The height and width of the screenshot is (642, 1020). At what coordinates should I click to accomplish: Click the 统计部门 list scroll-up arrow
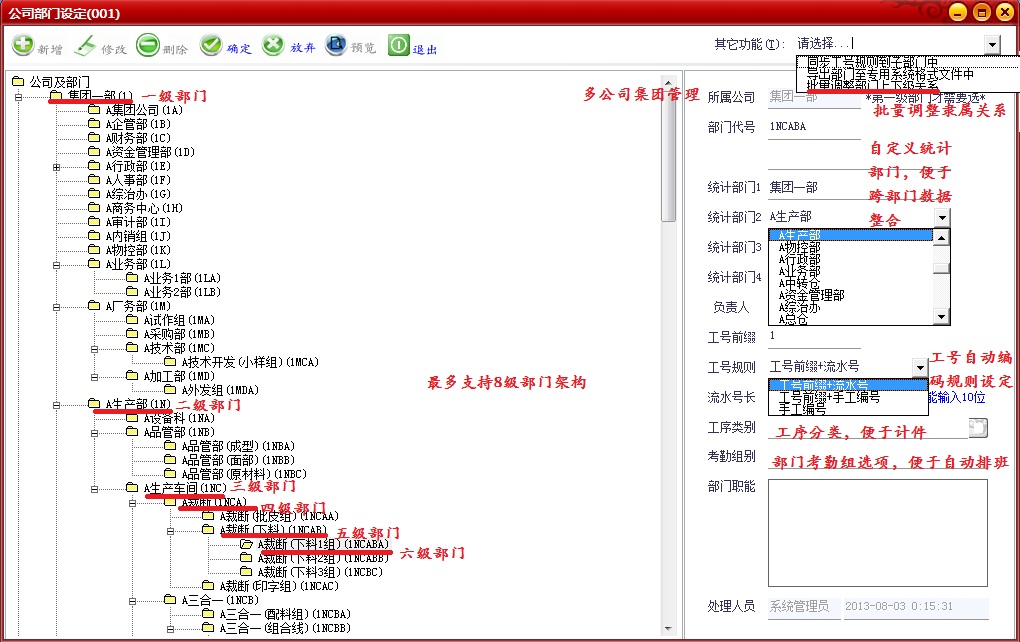[941, 237]
